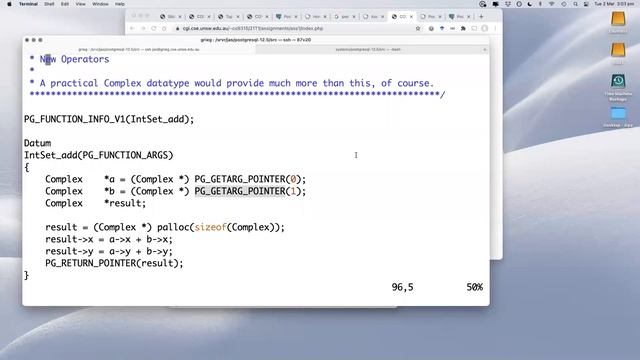Switch to the Google-icon browser tab
Viewport: 640px width, 360px height.
(x=344, y=17)
